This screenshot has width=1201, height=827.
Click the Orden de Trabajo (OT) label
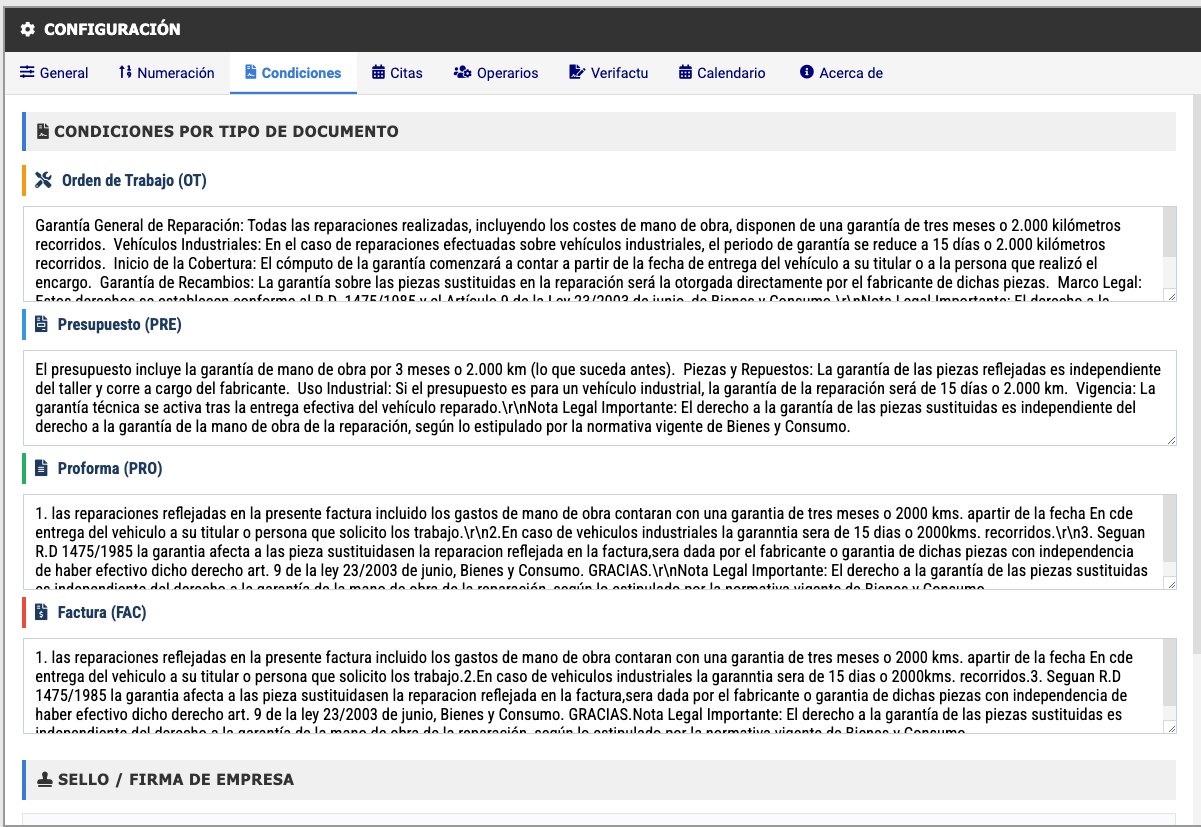134,180
